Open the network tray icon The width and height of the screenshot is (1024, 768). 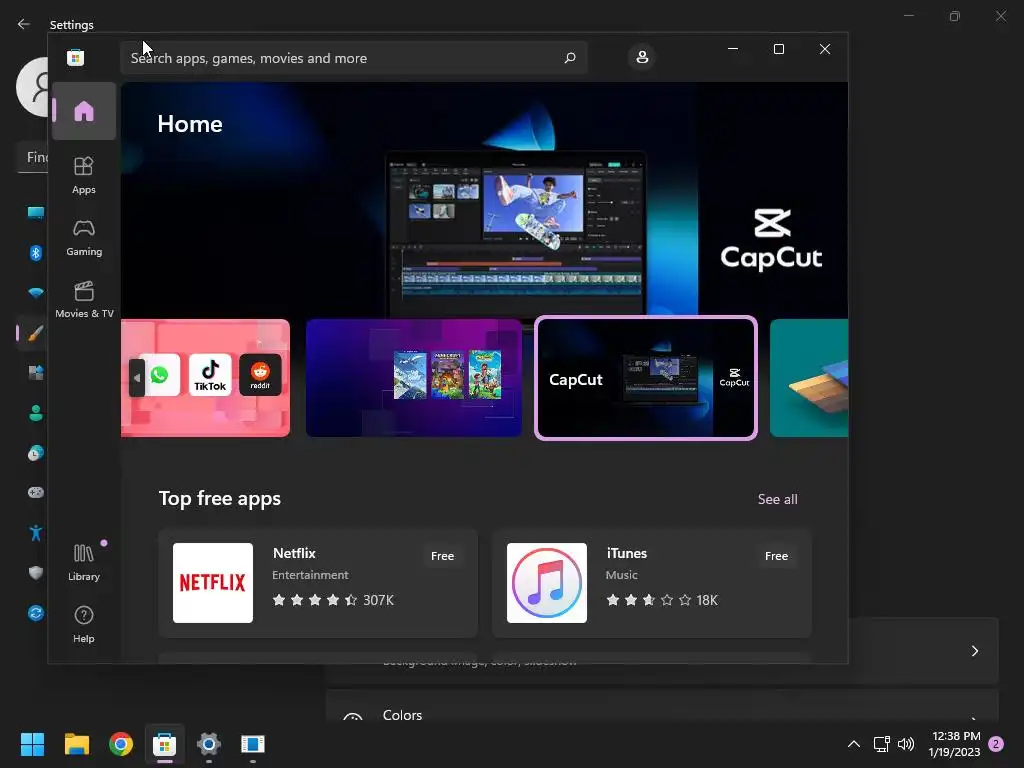tap(882, 744)
